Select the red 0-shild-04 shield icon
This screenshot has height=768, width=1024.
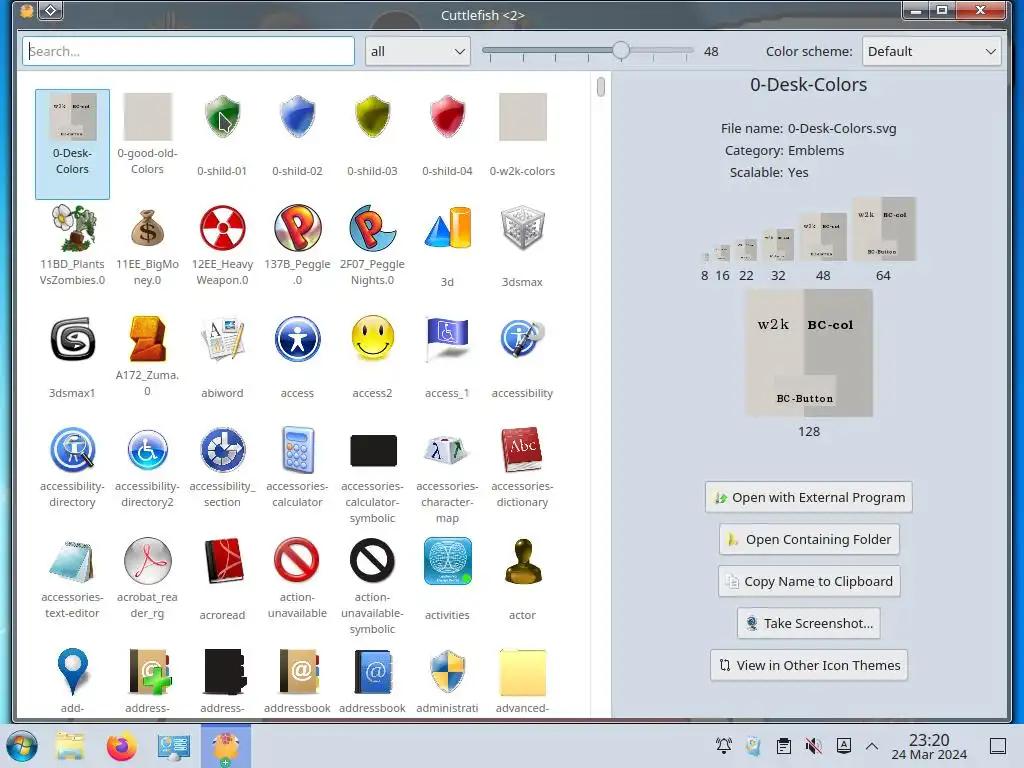[x=447, y=117]
